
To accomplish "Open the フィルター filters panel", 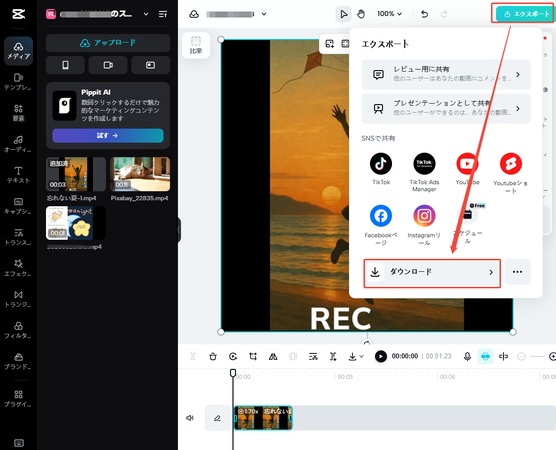I will (x=18, y=330).
